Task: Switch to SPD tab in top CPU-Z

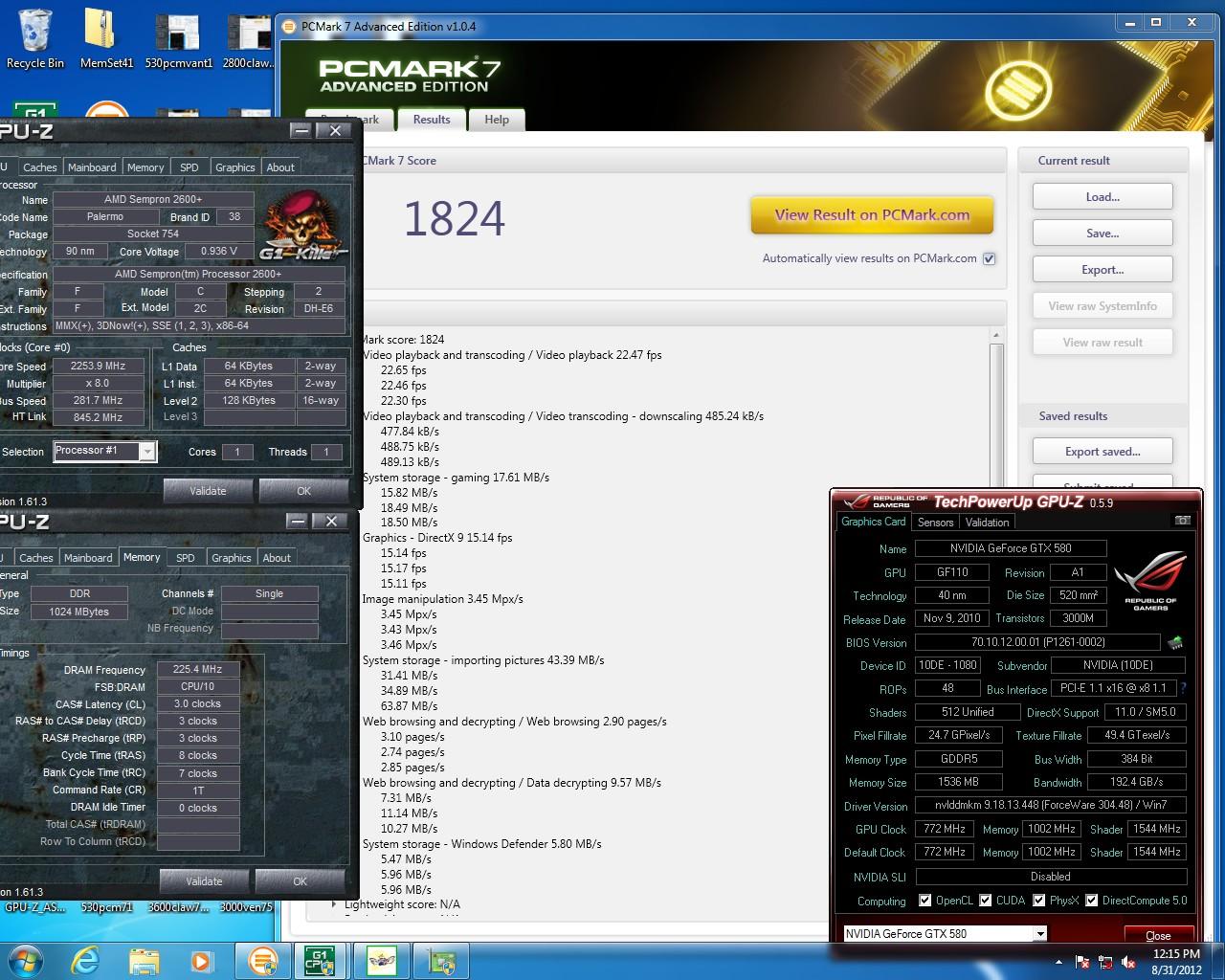Action: pyautogui.click(x=189, y=167)
